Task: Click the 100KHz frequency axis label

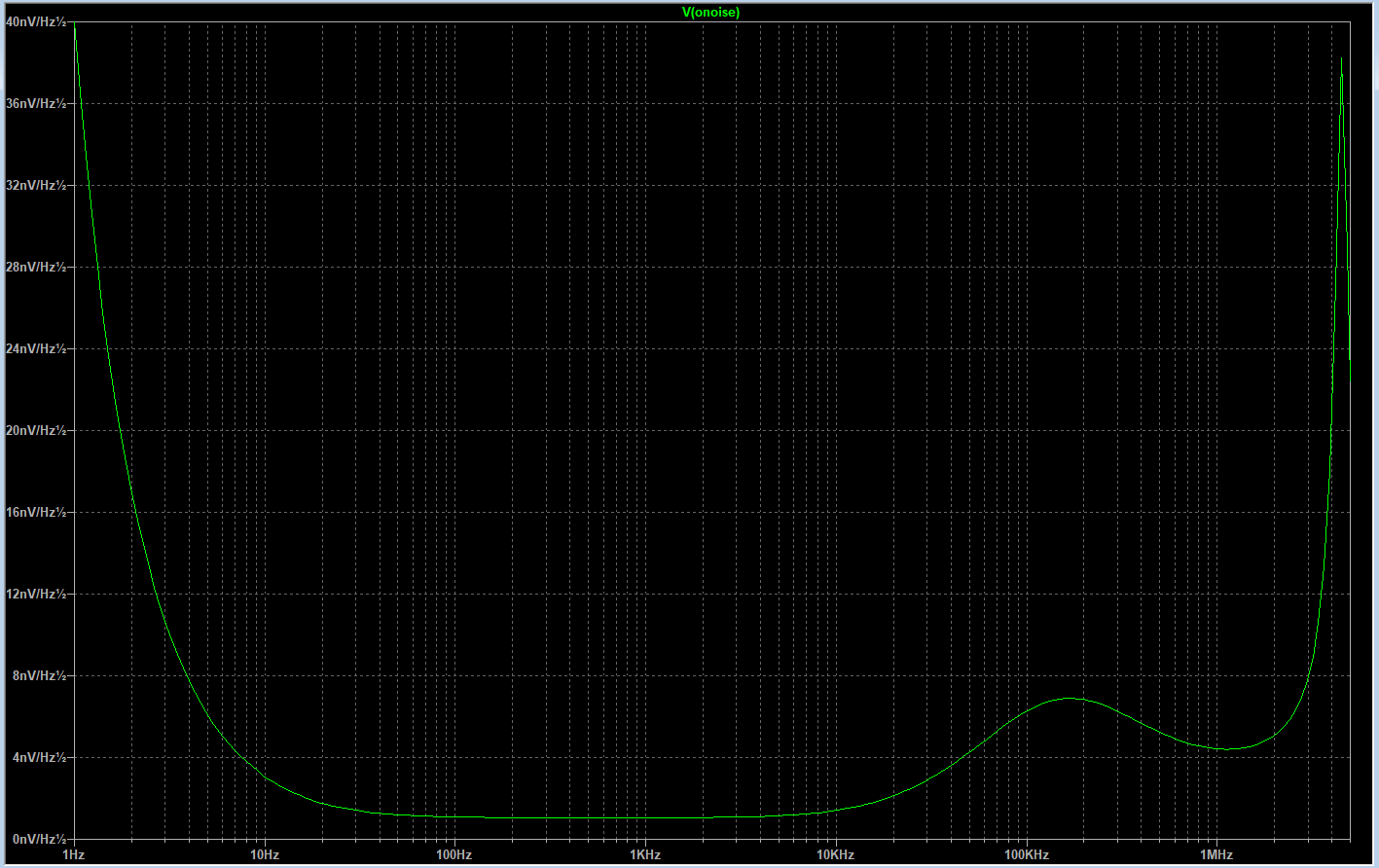Action: tap(1027, 855)
